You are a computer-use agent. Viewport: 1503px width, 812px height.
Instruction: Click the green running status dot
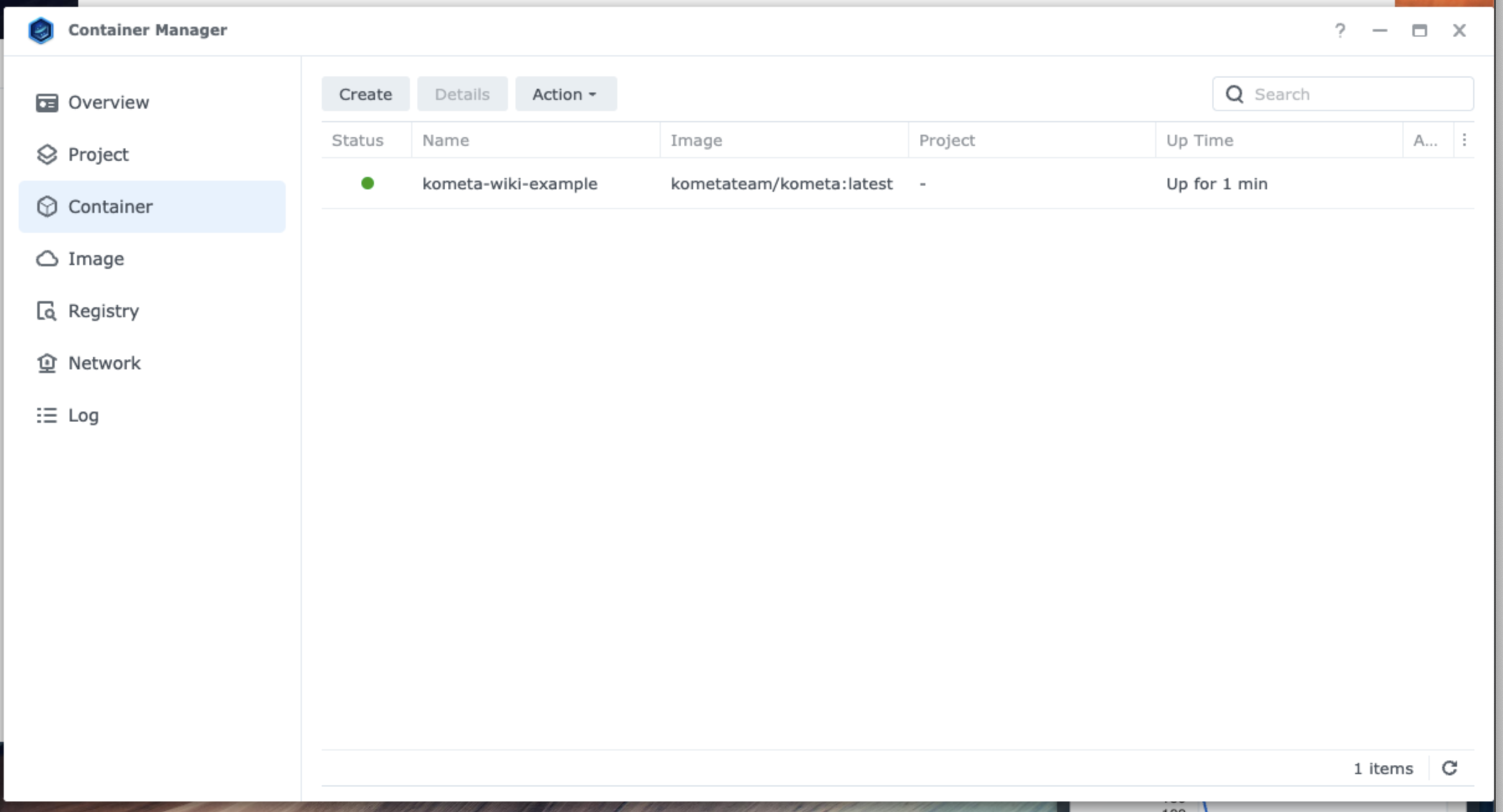pos(368,183)
